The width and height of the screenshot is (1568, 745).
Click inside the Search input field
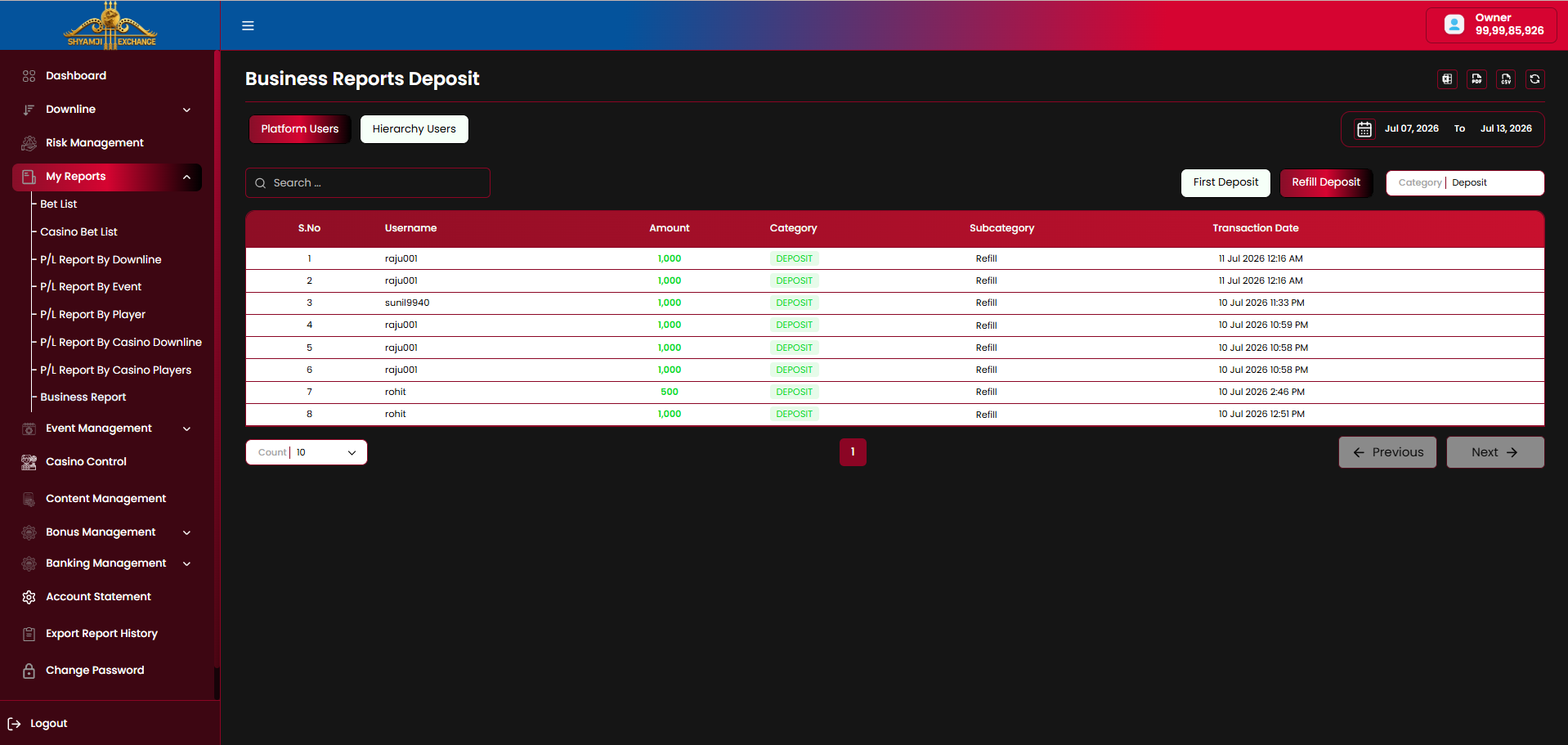[368, 183]
